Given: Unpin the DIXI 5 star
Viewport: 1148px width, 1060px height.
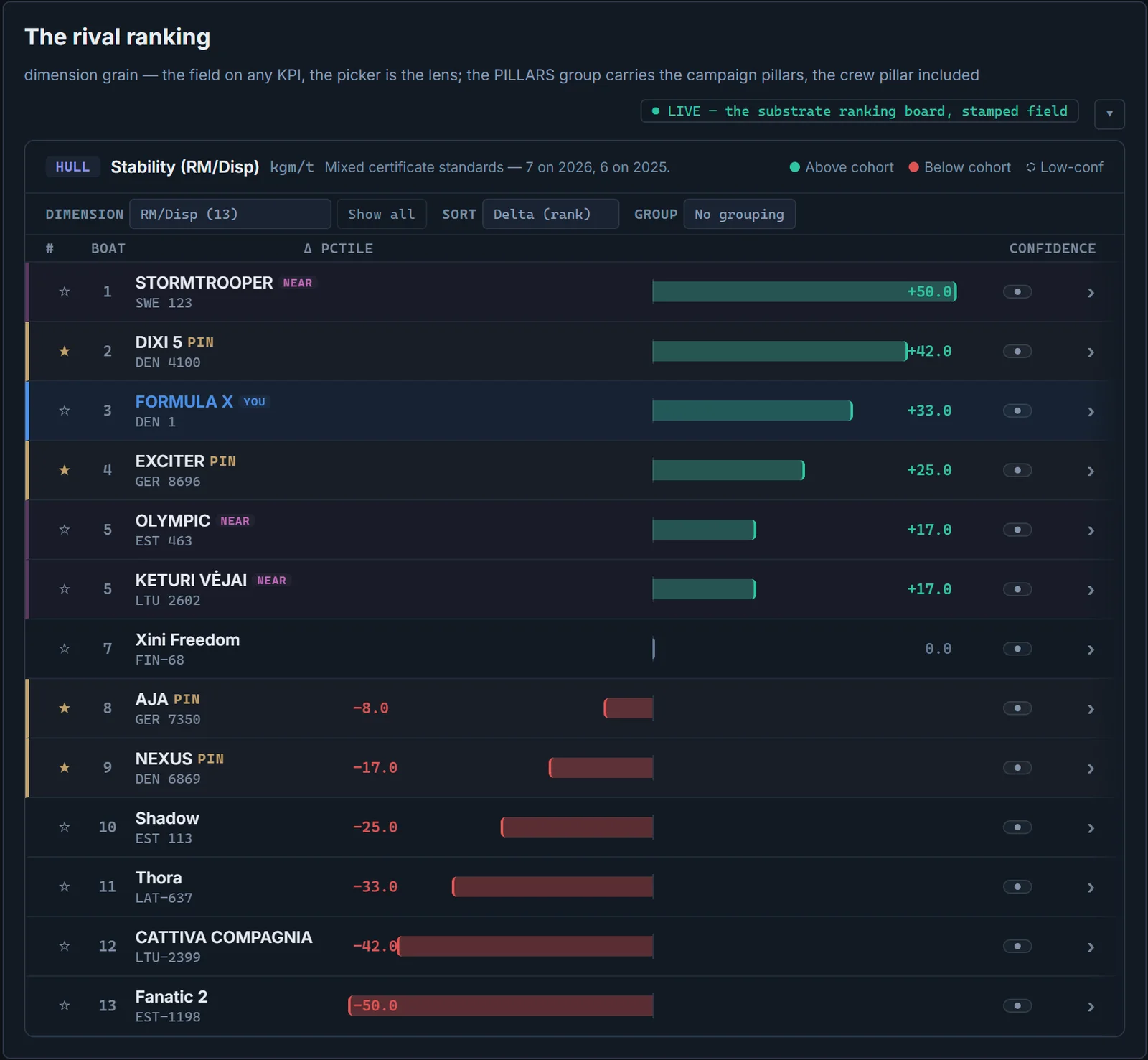Looking at the screenshot, I should [x=65, y=351].
